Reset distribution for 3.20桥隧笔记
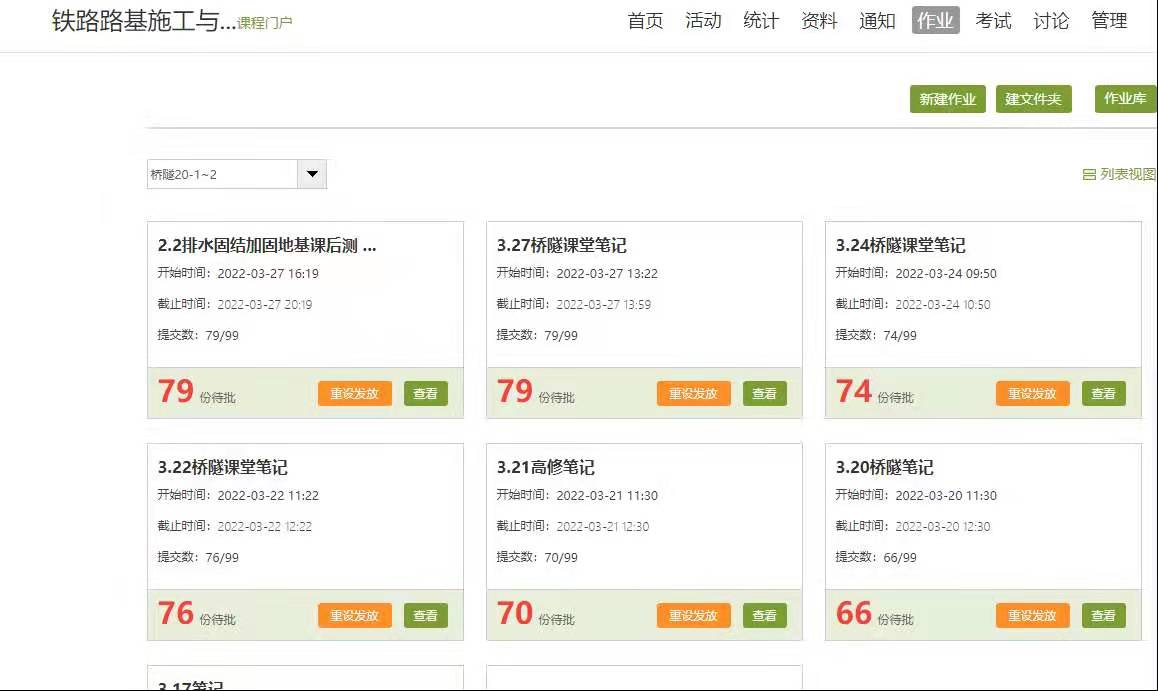The width and height of the screenshot is (1158, 691). pyautogui.click(x=1032, y=616)
